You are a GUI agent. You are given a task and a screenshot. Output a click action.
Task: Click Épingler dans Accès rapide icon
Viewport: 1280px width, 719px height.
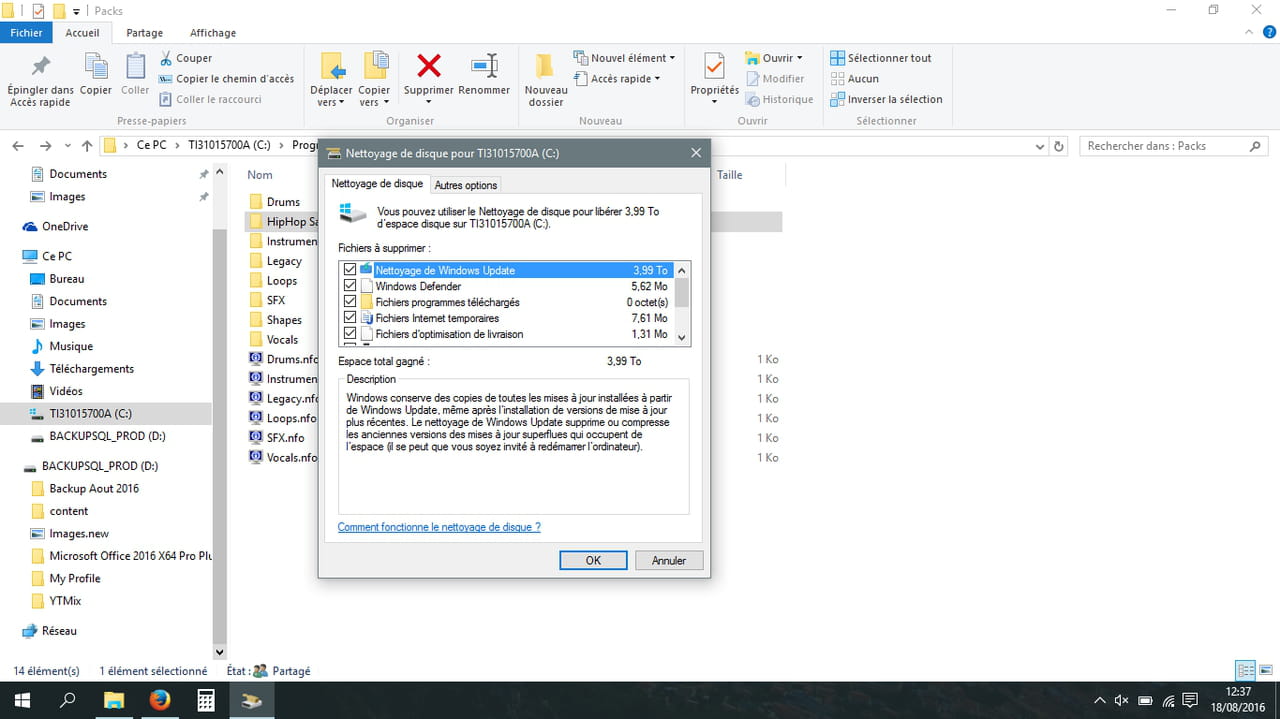[41, 67]
